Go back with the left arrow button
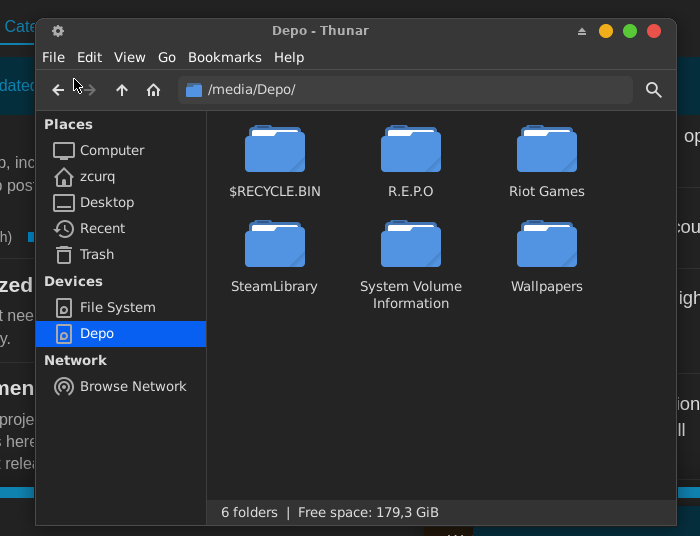The image size is (700, 536). tap(58, 90)
